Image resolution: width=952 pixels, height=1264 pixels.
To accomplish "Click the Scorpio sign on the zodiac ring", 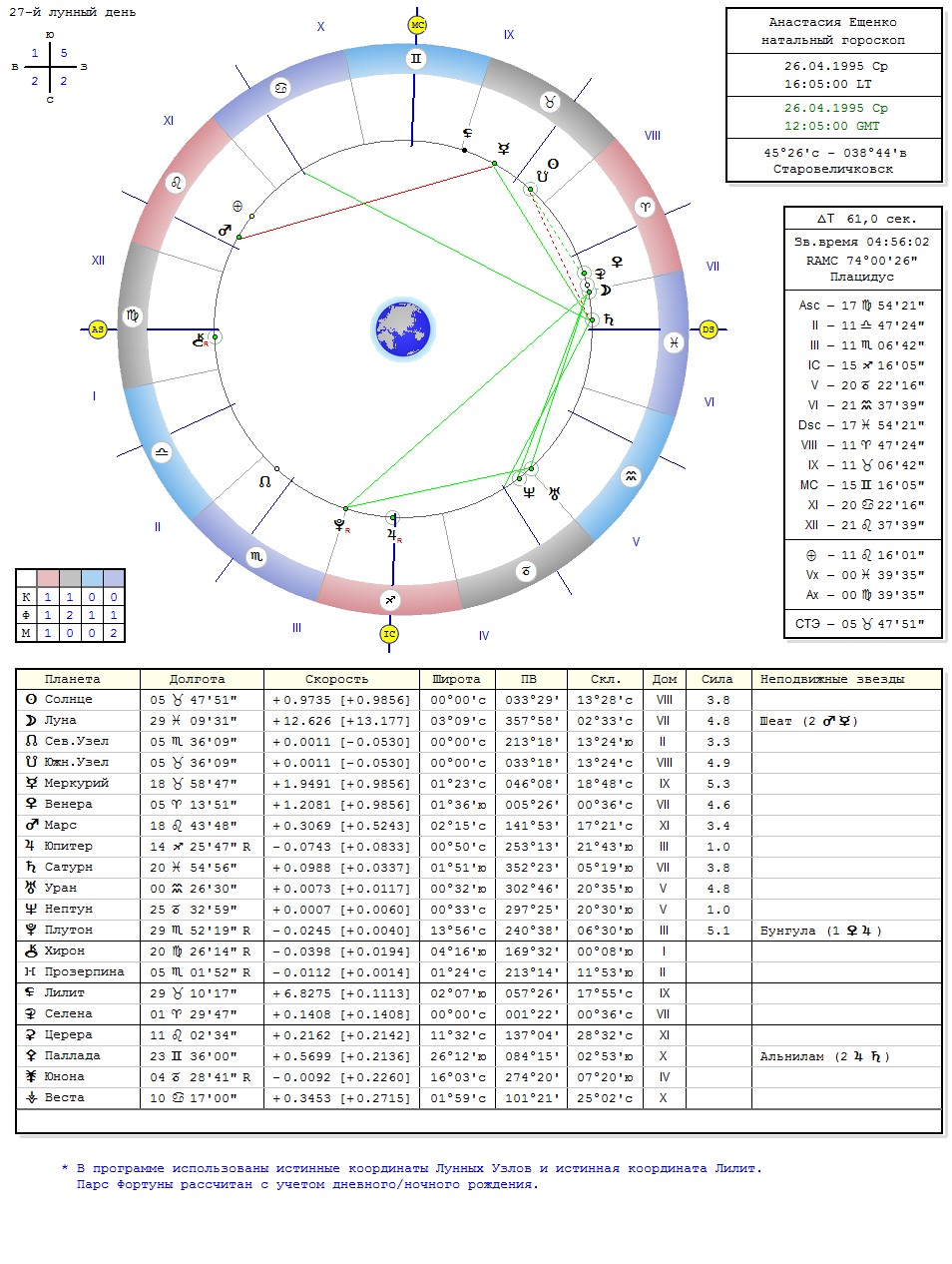I will coord(257,557).
